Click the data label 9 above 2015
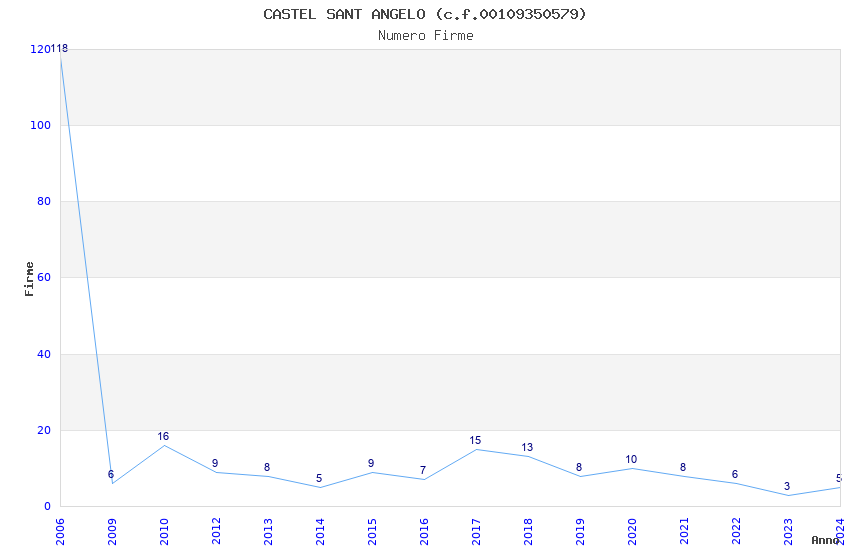 click(x=371, y=463)
